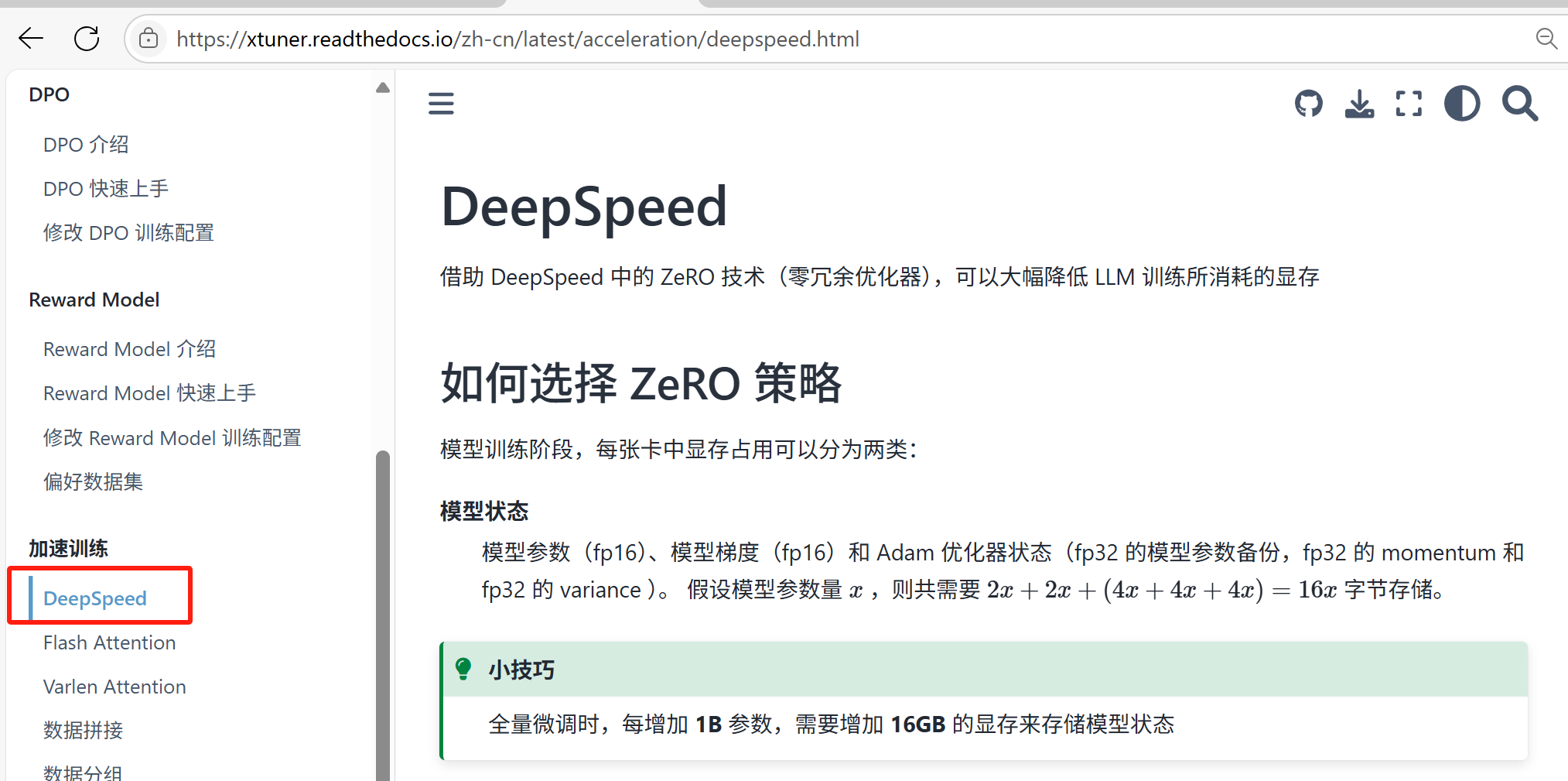Click the zoom magnifier in the address bar

[x=1546, y=38]
